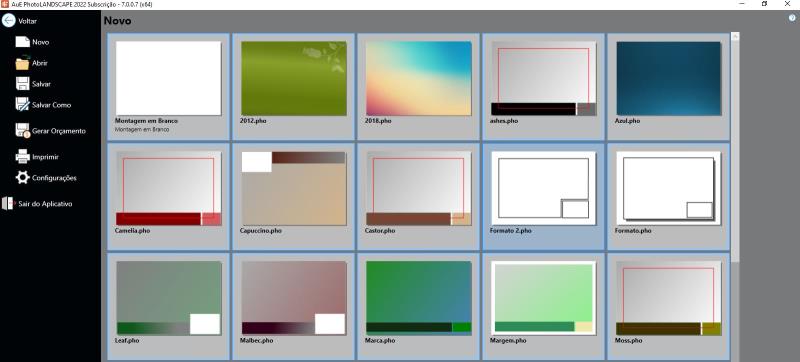
Task: Open the Abrir folder icon
Action: click(x=22, y=63)
